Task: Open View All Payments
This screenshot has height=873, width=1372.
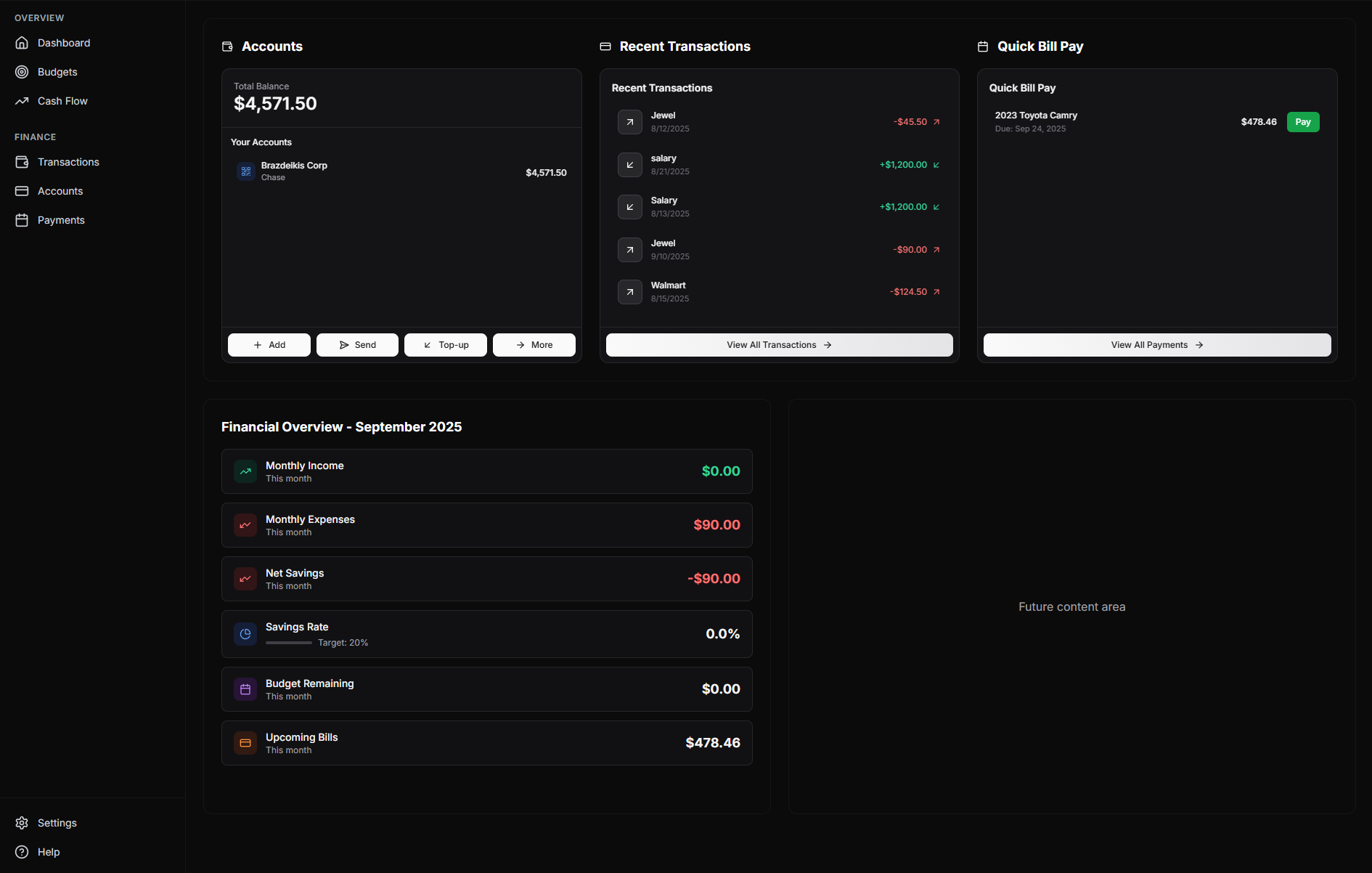Action: (1156, 345)
